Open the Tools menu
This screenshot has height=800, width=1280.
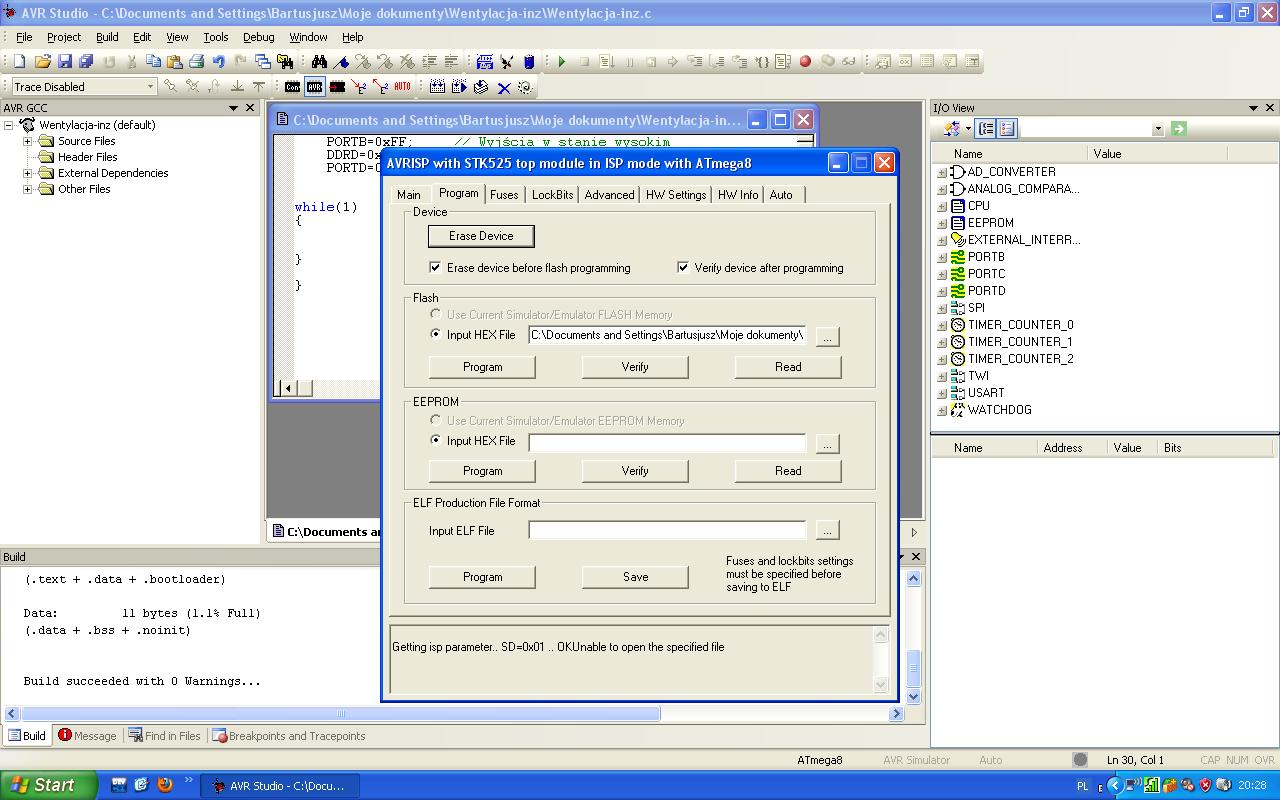(216, 37)
